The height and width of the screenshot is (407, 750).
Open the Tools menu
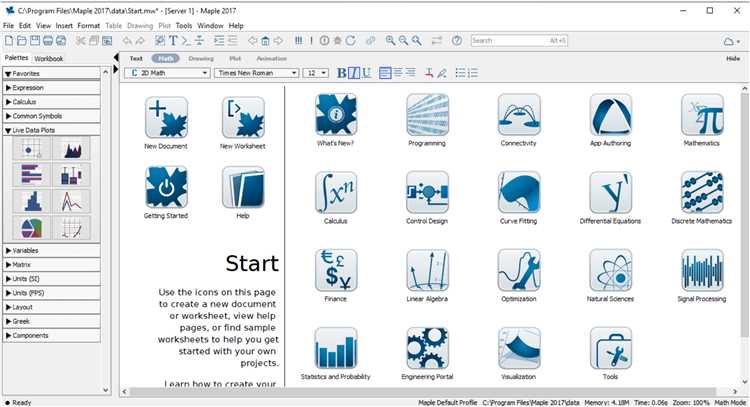pos(184,25)
